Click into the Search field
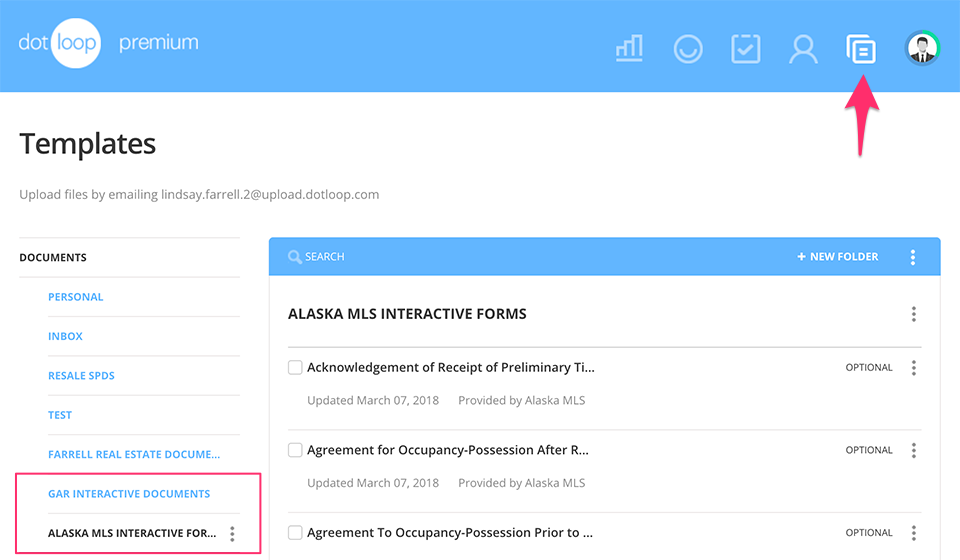Image resolution: width=960 pixels, height=560 pixels. [x=500, y=257]
